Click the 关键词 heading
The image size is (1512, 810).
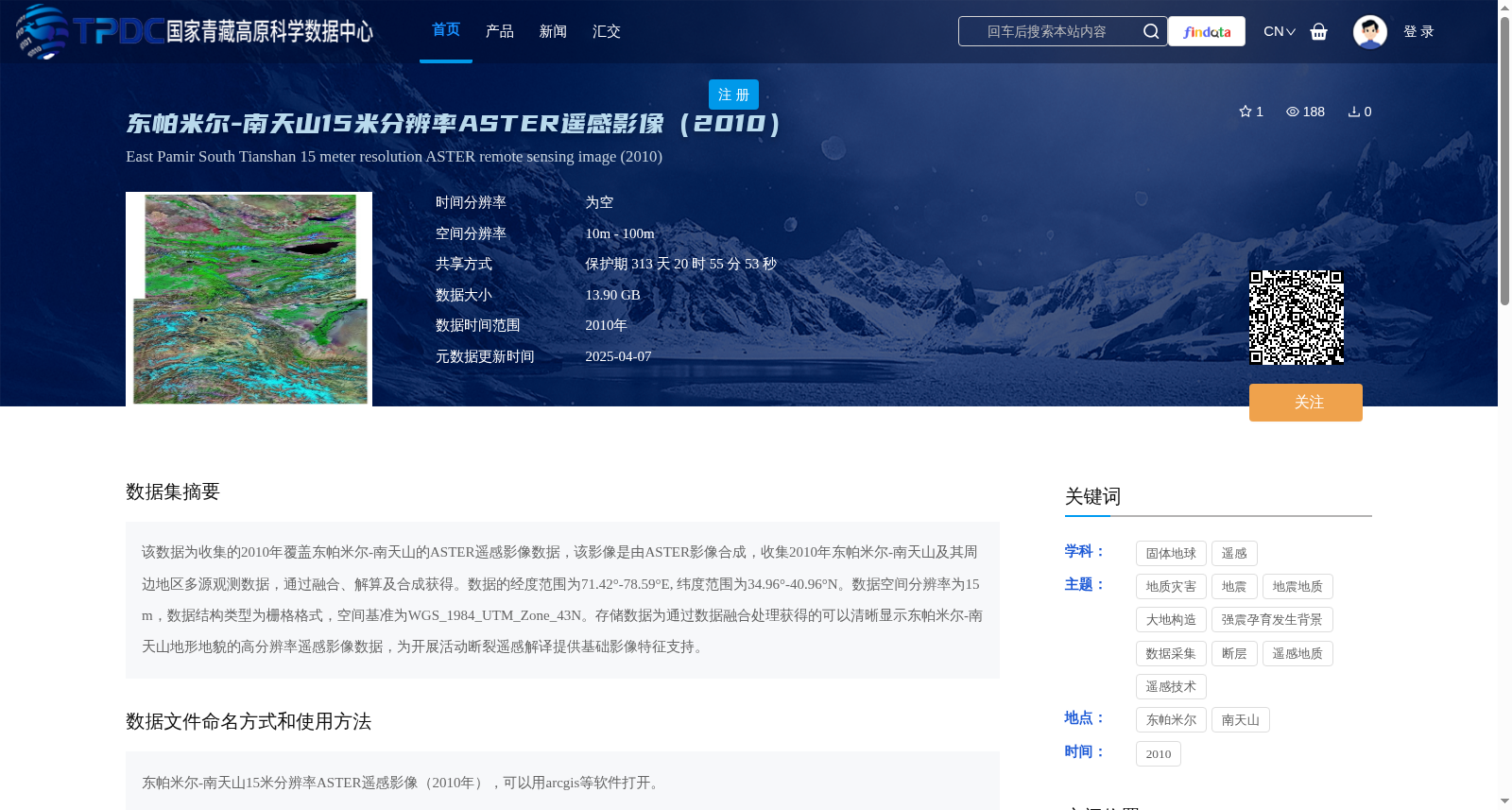[1092, 496]
